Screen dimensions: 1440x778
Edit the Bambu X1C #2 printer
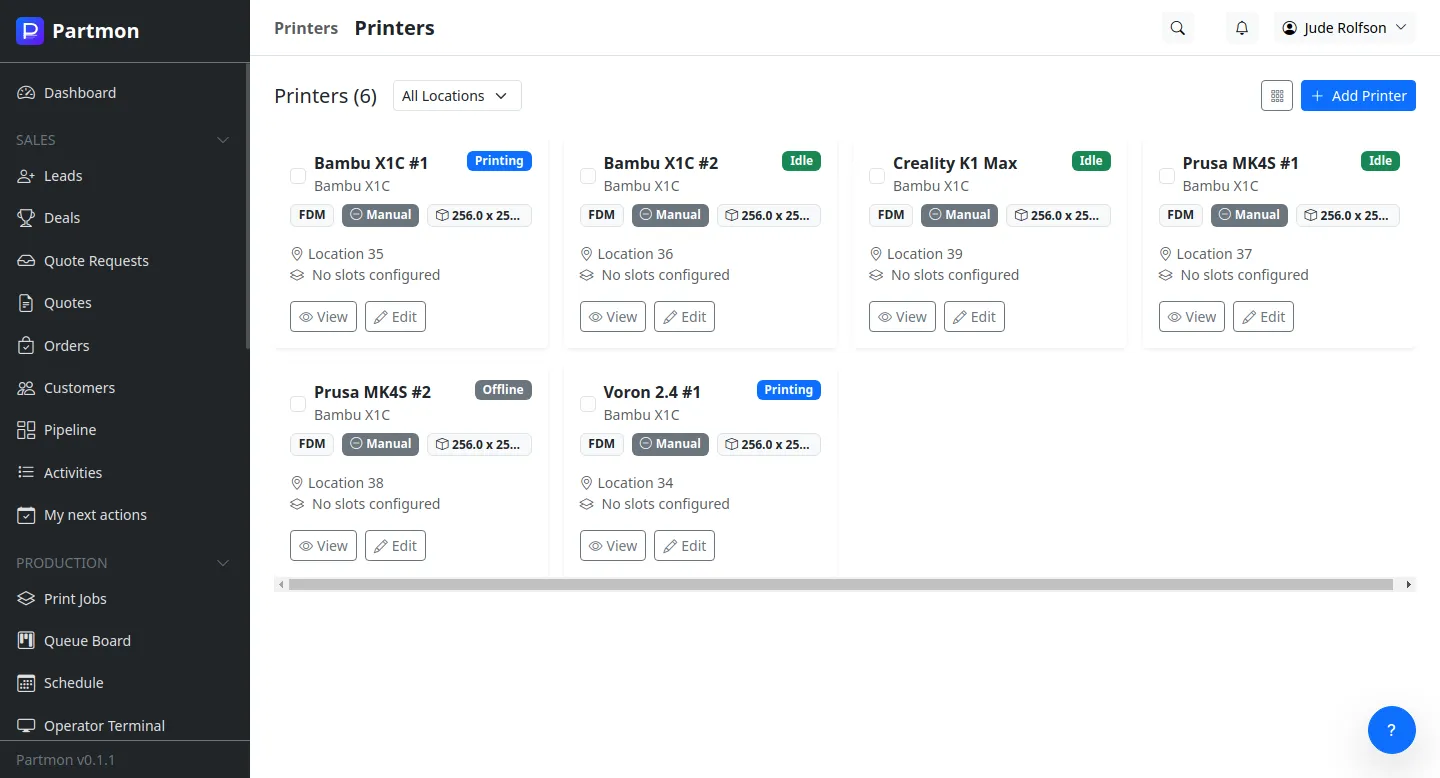click(x=684, y=317)
